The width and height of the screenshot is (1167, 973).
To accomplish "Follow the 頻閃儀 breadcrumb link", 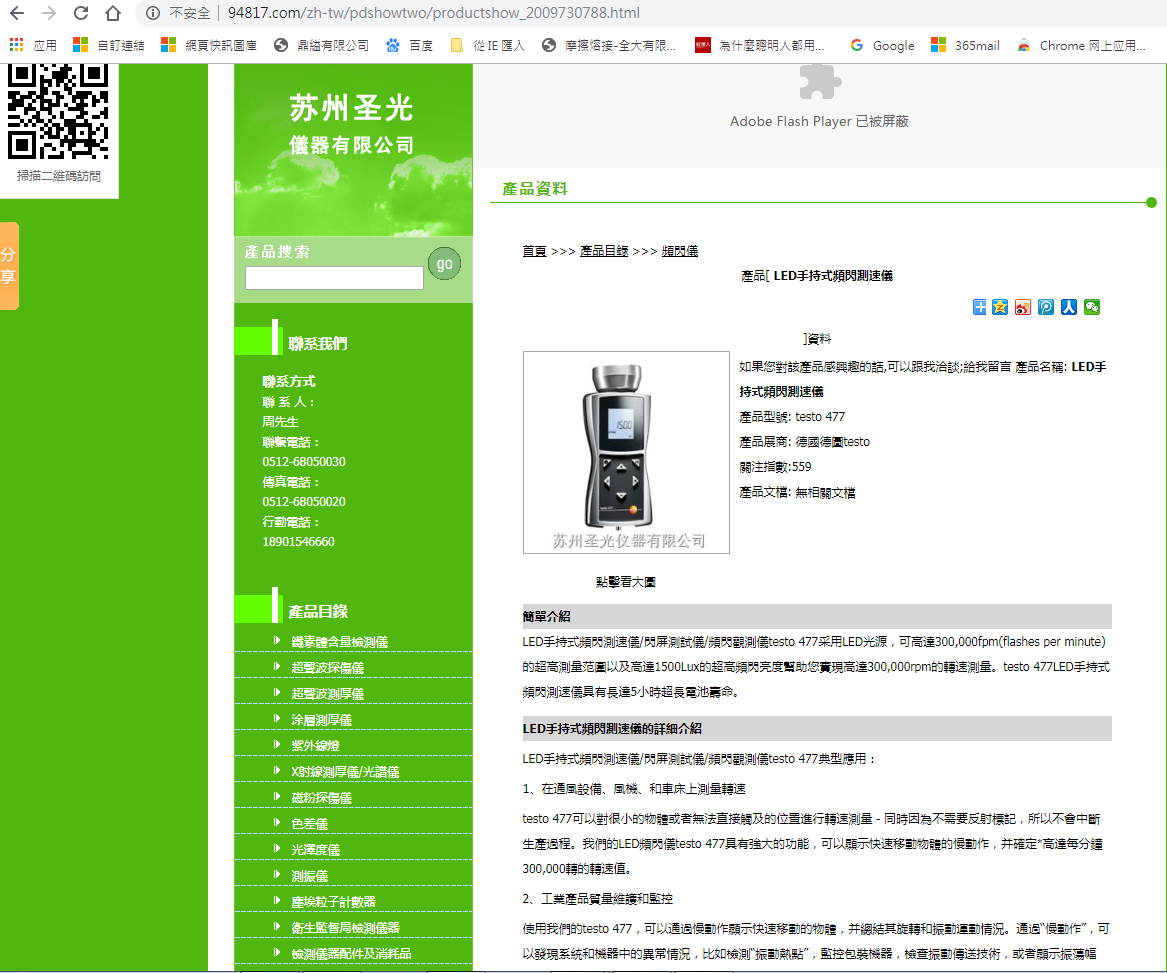I will coord(680,251).
